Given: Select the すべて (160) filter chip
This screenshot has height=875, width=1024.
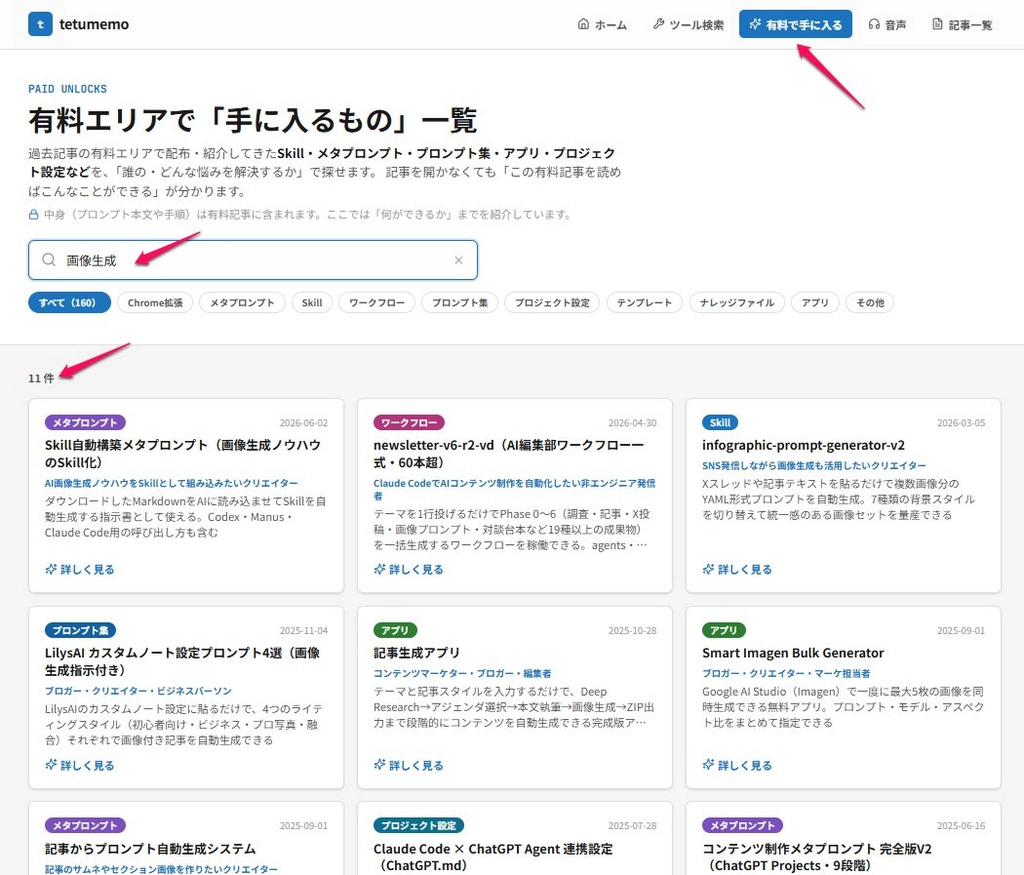Looking at the screenshot, I should 69,302.
